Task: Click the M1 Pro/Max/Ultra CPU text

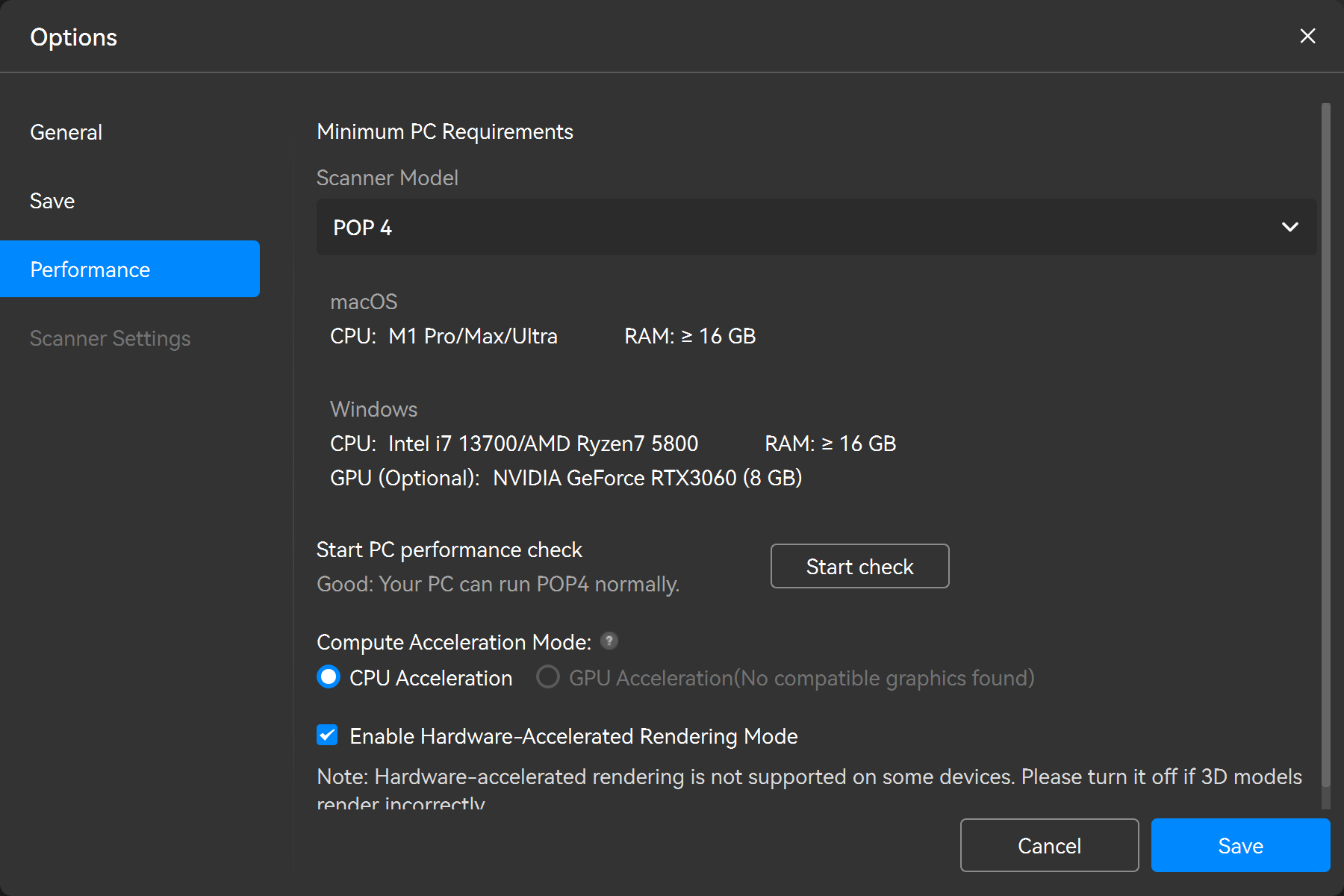Action: click(473, 336)
